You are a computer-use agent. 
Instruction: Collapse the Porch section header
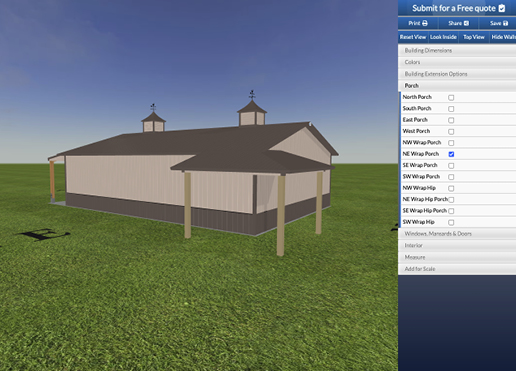pyautogui.click(x=457, y=86)
